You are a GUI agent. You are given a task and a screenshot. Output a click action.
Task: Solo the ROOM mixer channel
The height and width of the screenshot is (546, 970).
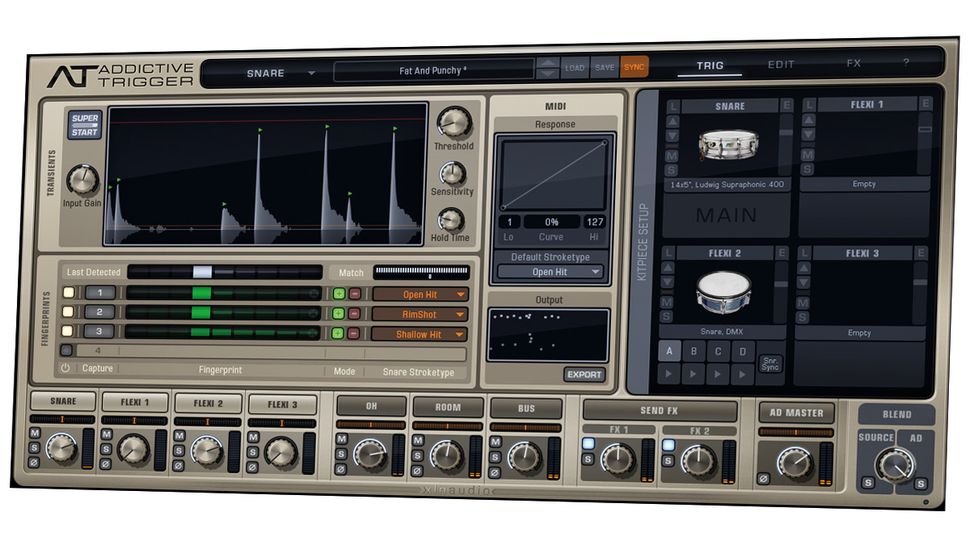click(x=418, y=456)
